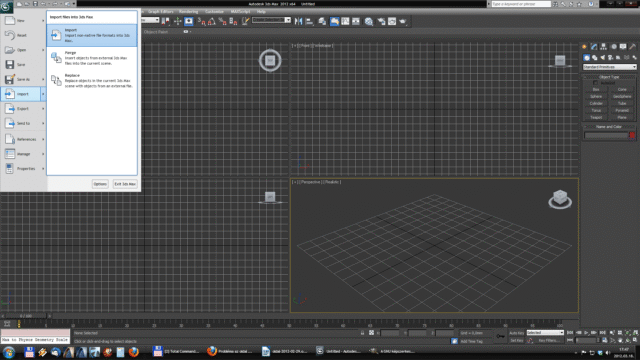Click the Align tool icon

(x=309, y=21)
